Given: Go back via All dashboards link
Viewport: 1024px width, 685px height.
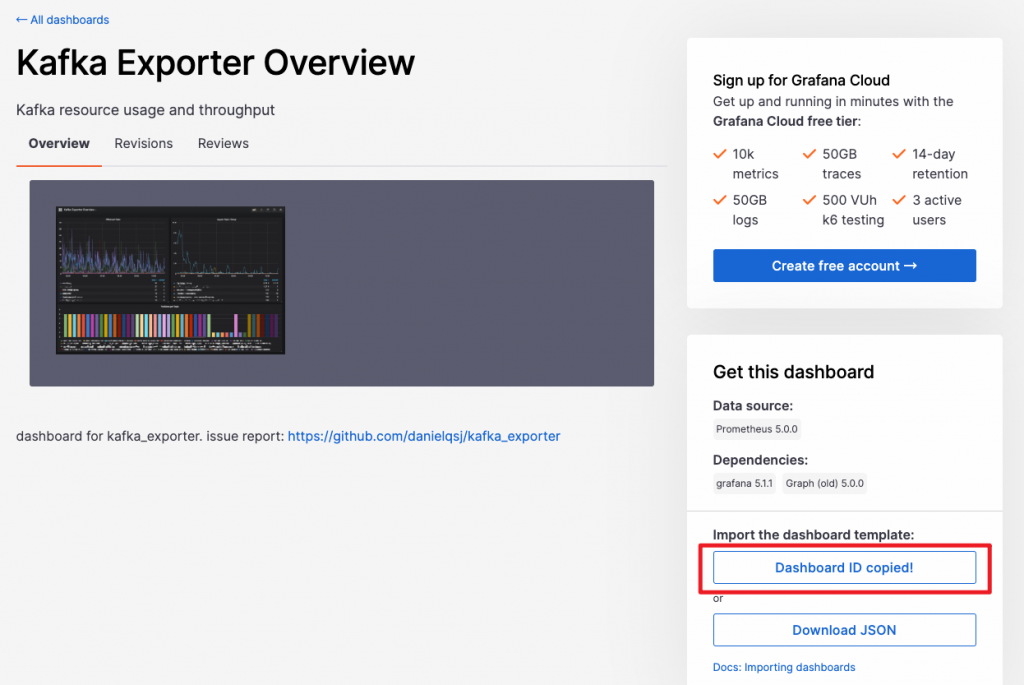Looking at the screenshot, I should tap(62, 20).
